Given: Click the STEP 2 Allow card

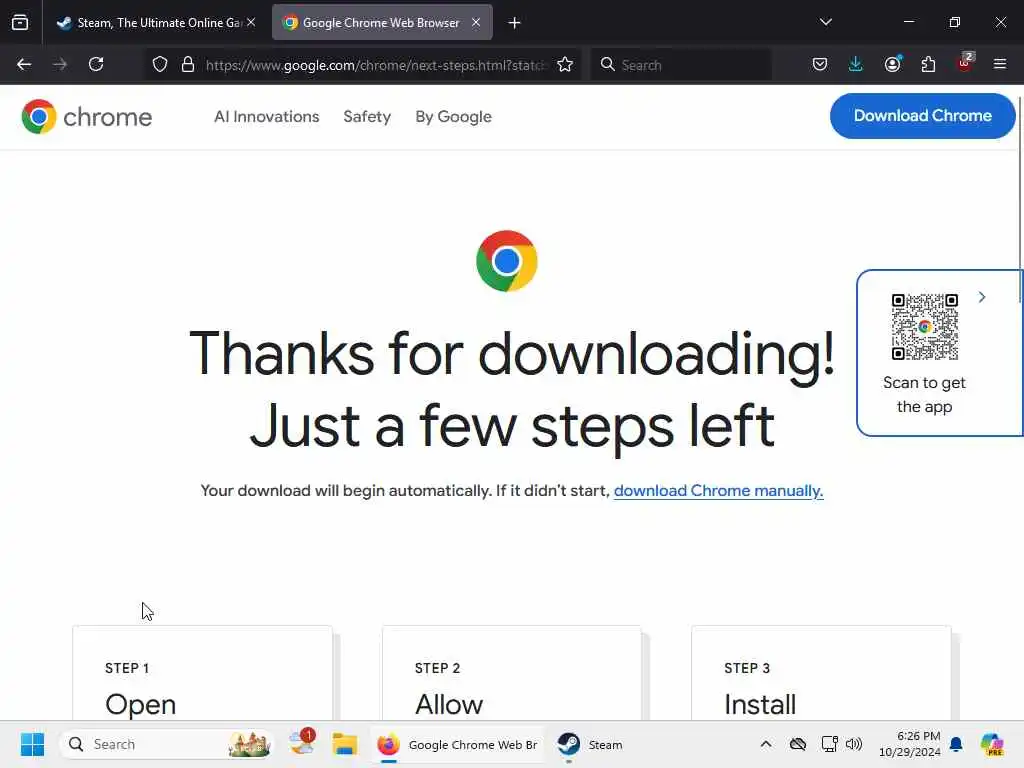Looking at the screenshot, I should [512, 673].
